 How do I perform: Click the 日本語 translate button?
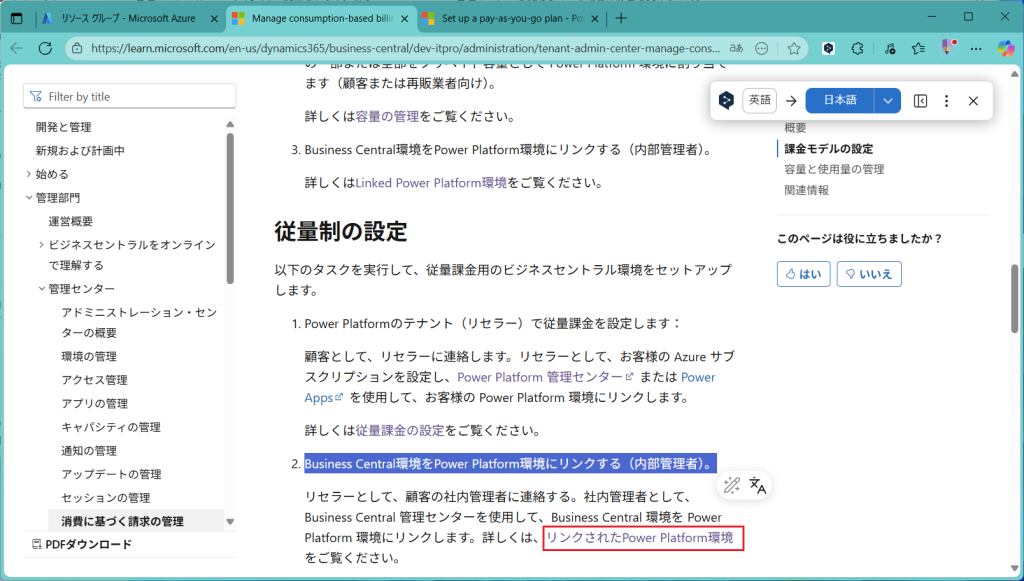tap(840, 101)
